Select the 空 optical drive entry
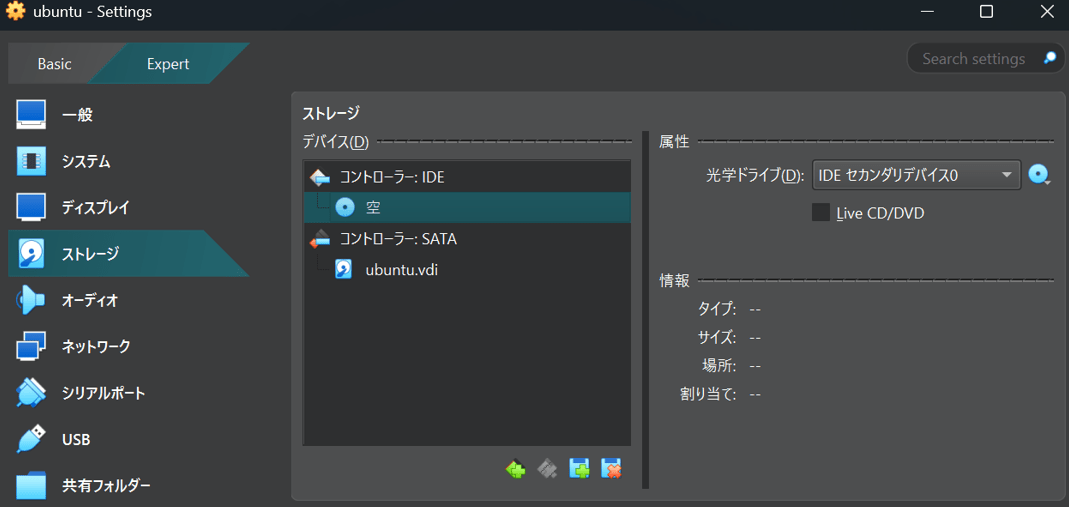1069x507 pixels. 466,208
